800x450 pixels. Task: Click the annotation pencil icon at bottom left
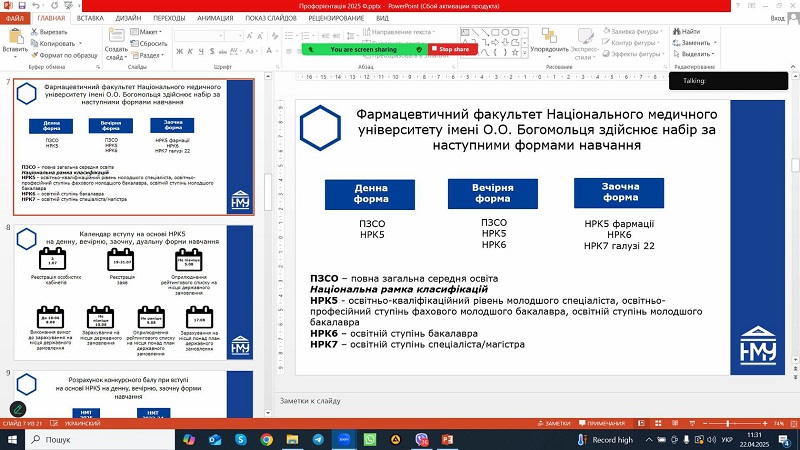pyautogui.click(x=18, y=409)
